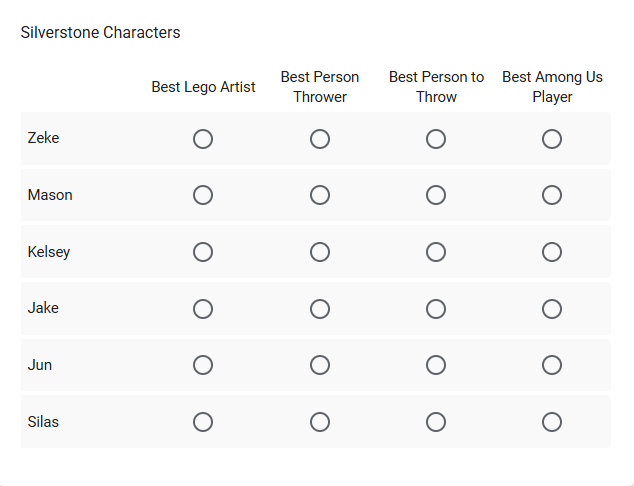634x486 pixels.
Task: Mark Kelsey as Best Person to Throw
Action: pos(436,252)
